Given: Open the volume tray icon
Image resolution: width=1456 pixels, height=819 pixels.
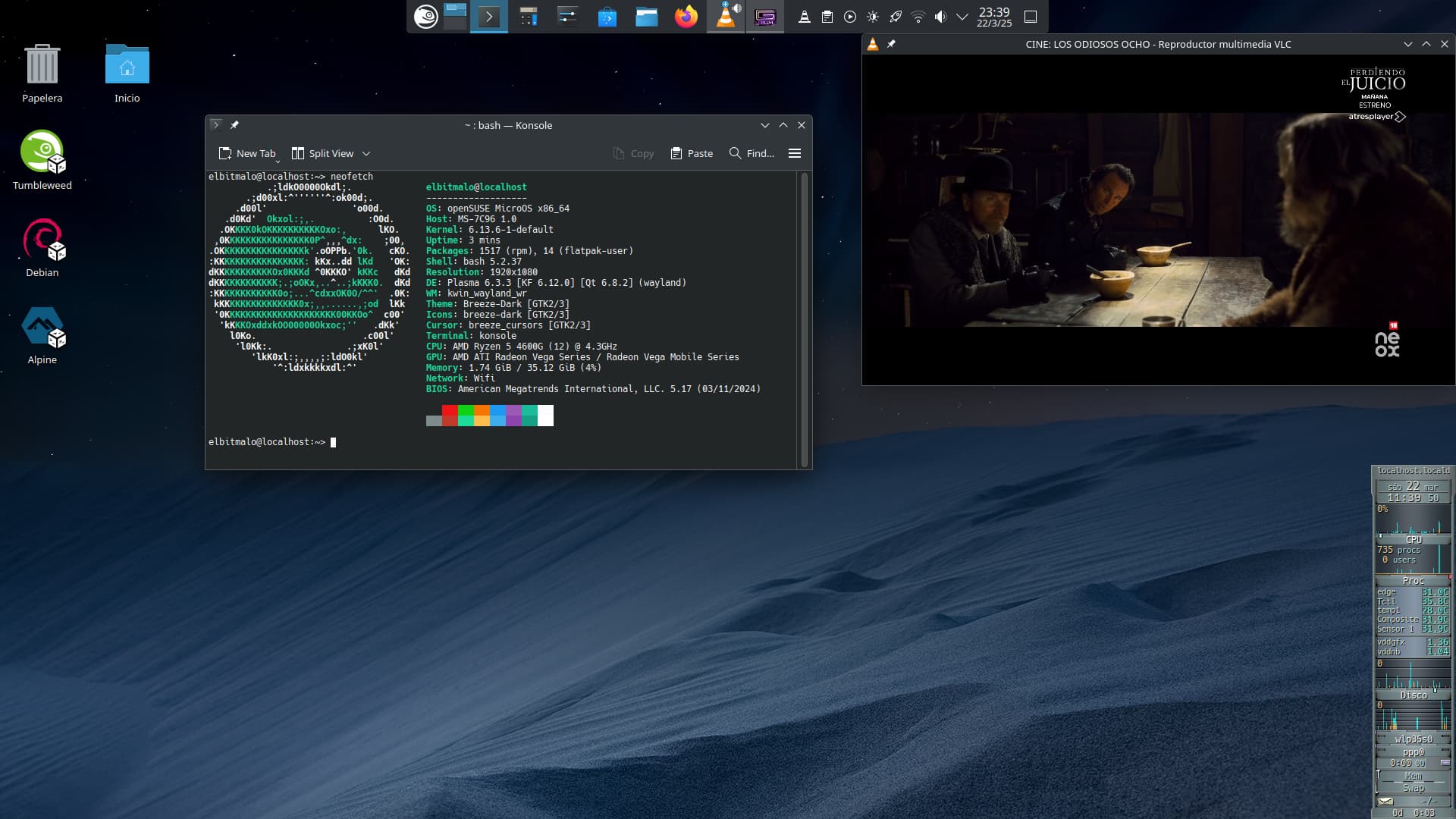Looking at the screenshot, I should tap(940, 17).
